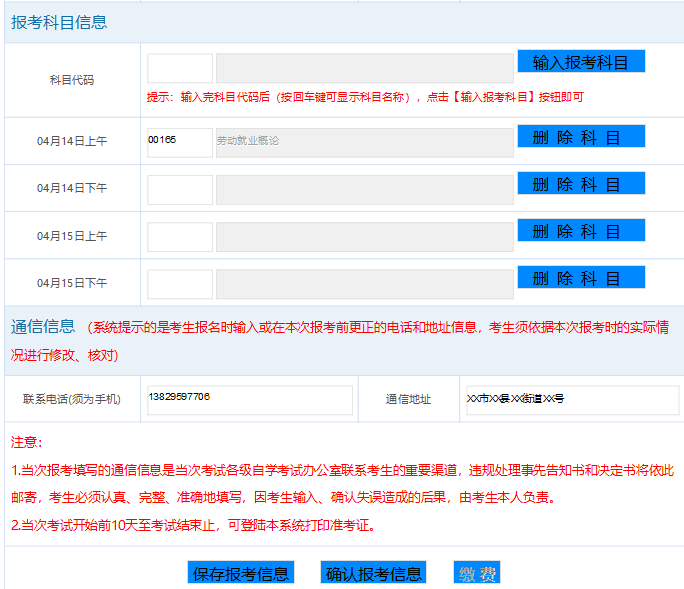Image resolution: width=684 pixels, height=589 pixels.
Task: Click the gray name field for 04月14日下午
Action: pyautogui.click(x=365, y=190)
